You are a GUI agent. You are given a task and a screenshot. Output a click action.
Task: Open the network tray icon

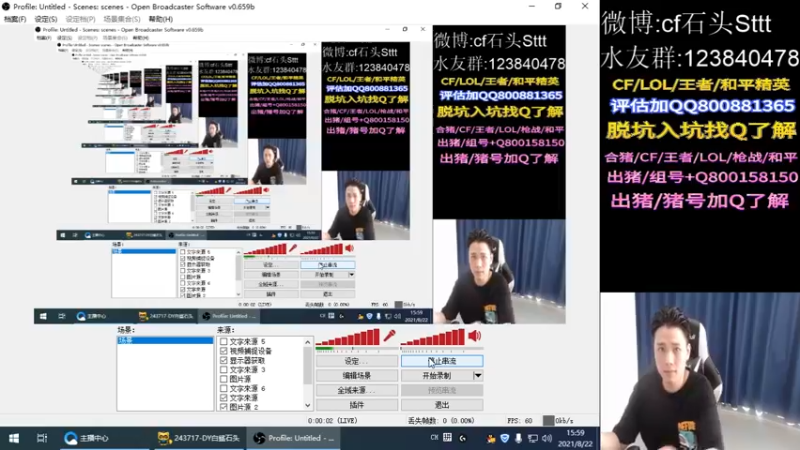[533, 438]
